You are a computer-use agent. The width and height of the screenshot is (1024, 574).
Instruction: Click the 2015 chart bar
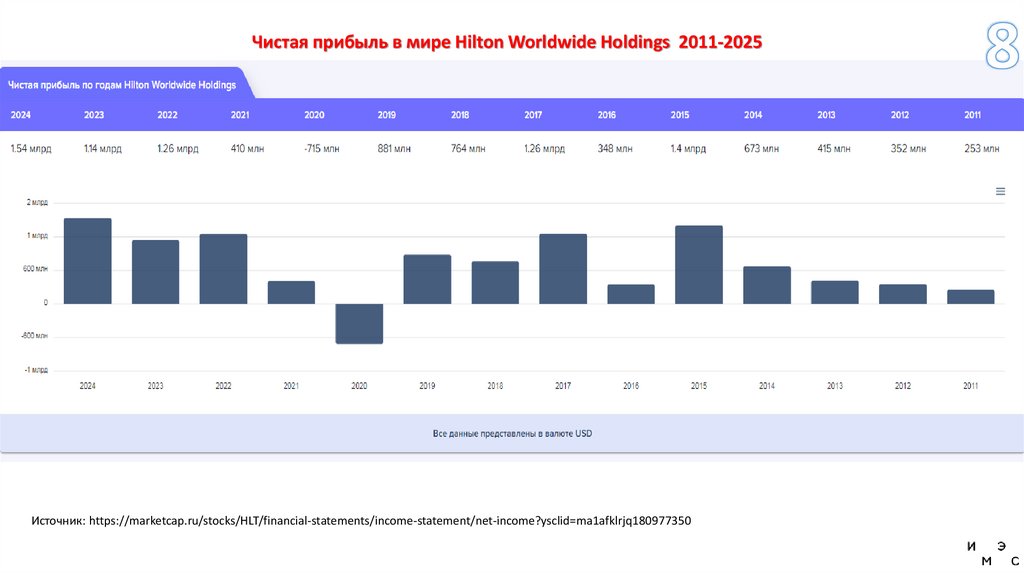[x=699, y=265]
